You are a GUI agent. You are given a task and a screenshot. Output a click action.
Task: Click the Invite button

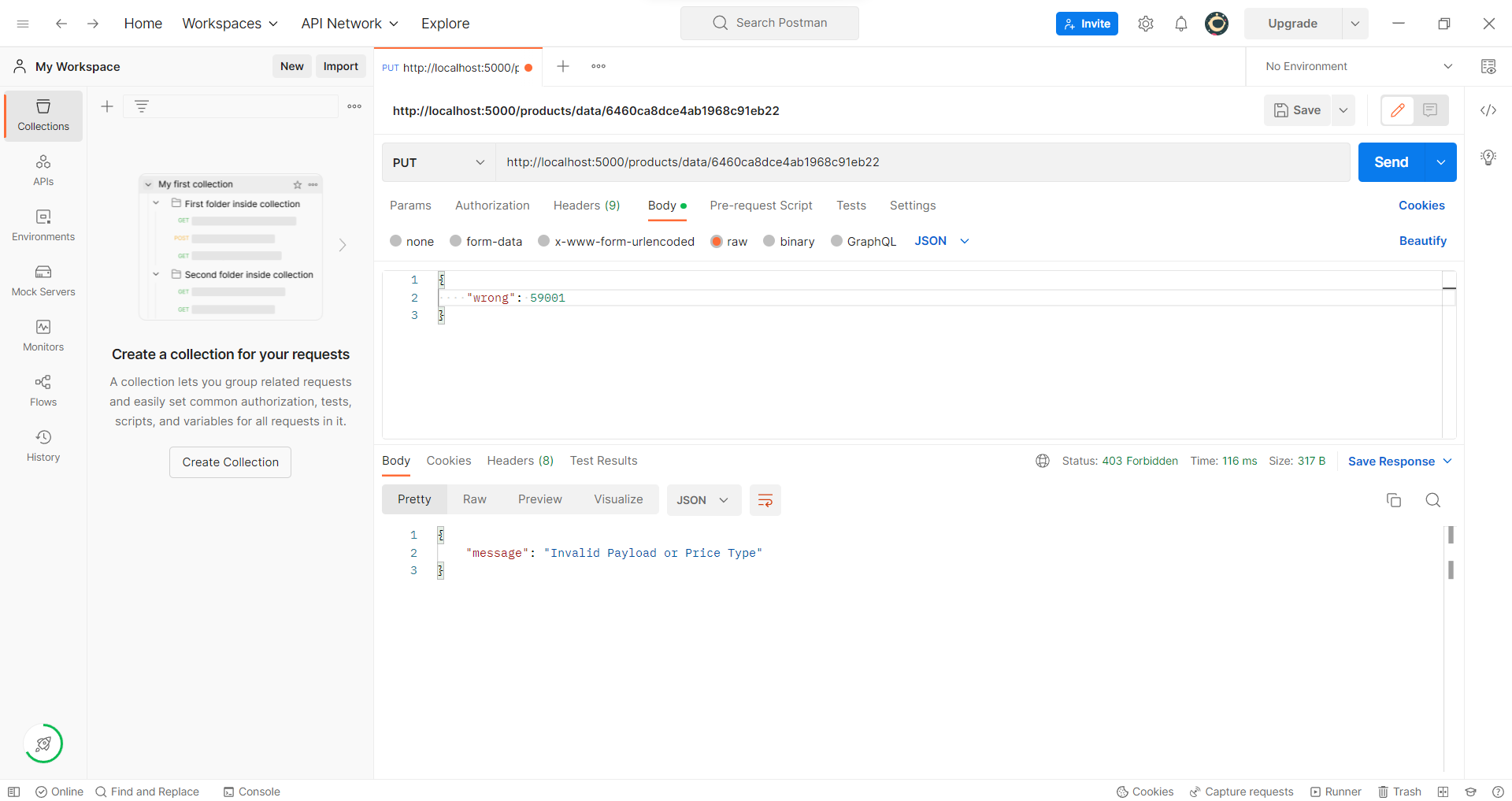tap(1087, 24)
